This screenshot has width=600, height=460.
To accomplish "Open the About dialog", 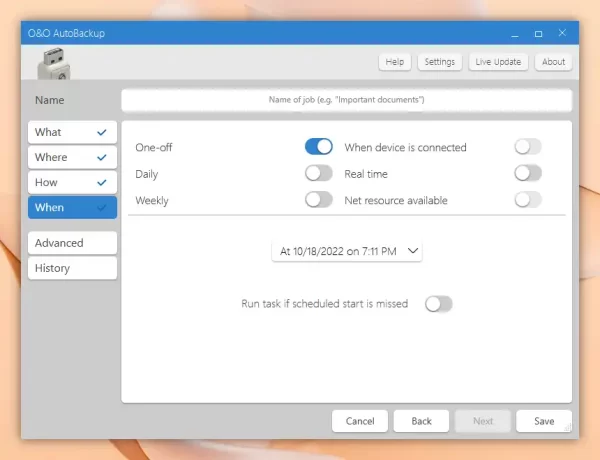I will click(x=553, y=62).
